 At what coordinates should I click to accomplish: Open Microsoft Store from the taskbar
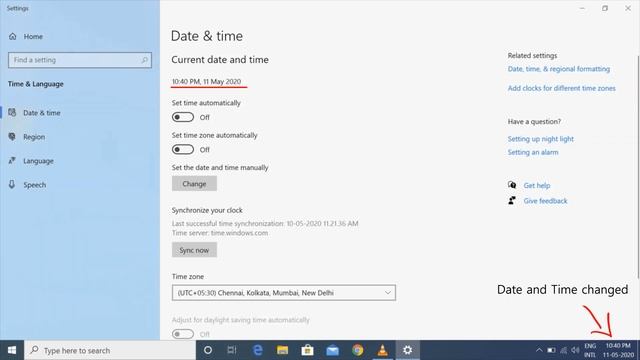[x=307, y=350]
